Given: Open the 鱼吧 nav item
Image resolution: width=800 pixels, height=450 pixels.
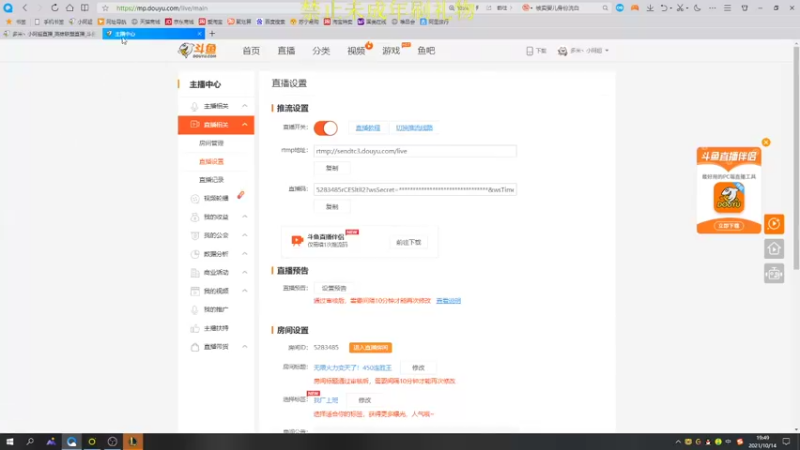Looking at the screenshot, I should coord(426,51).
